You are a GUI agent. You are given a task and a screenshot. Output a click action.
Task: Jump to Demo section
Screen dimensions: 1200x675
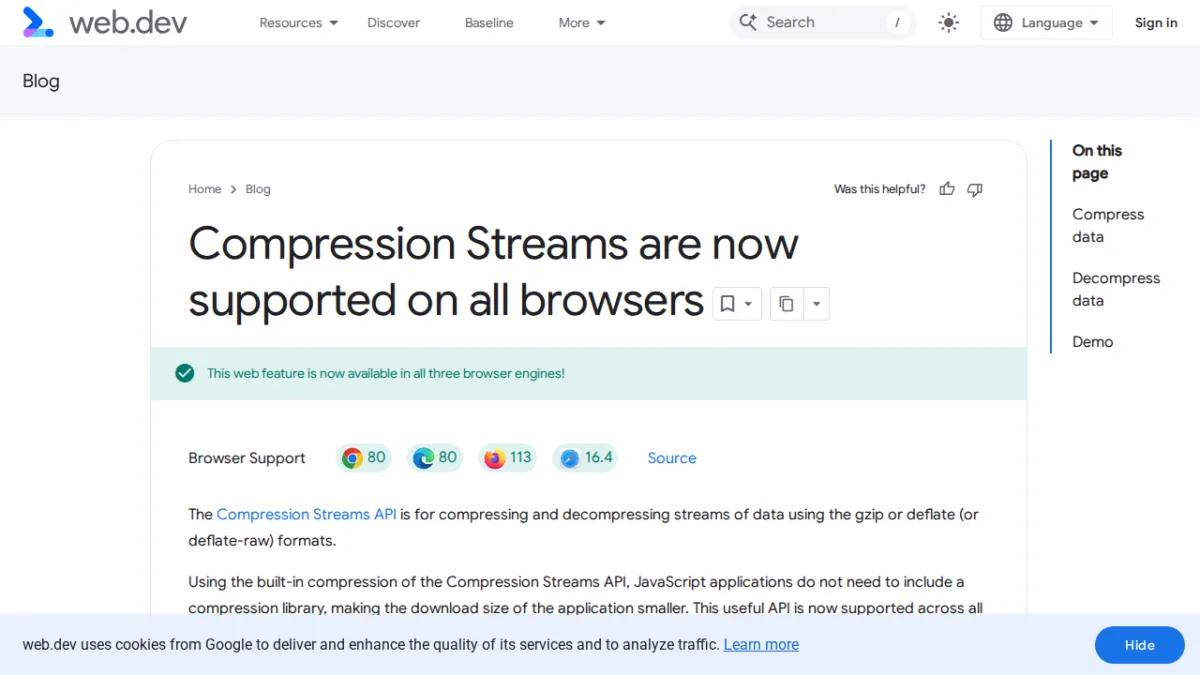[x=1092, y=342]
